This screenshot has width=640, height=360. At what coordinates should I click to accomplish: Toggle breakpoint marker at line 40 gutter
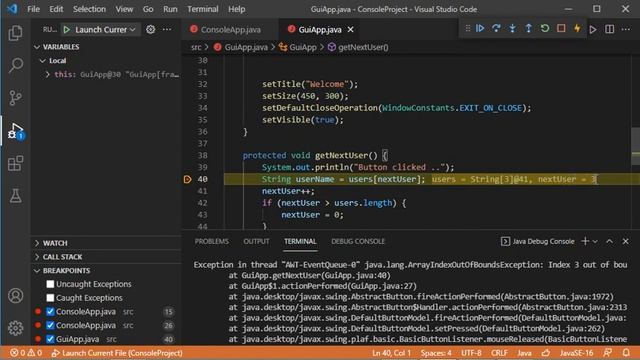(187, 179)
